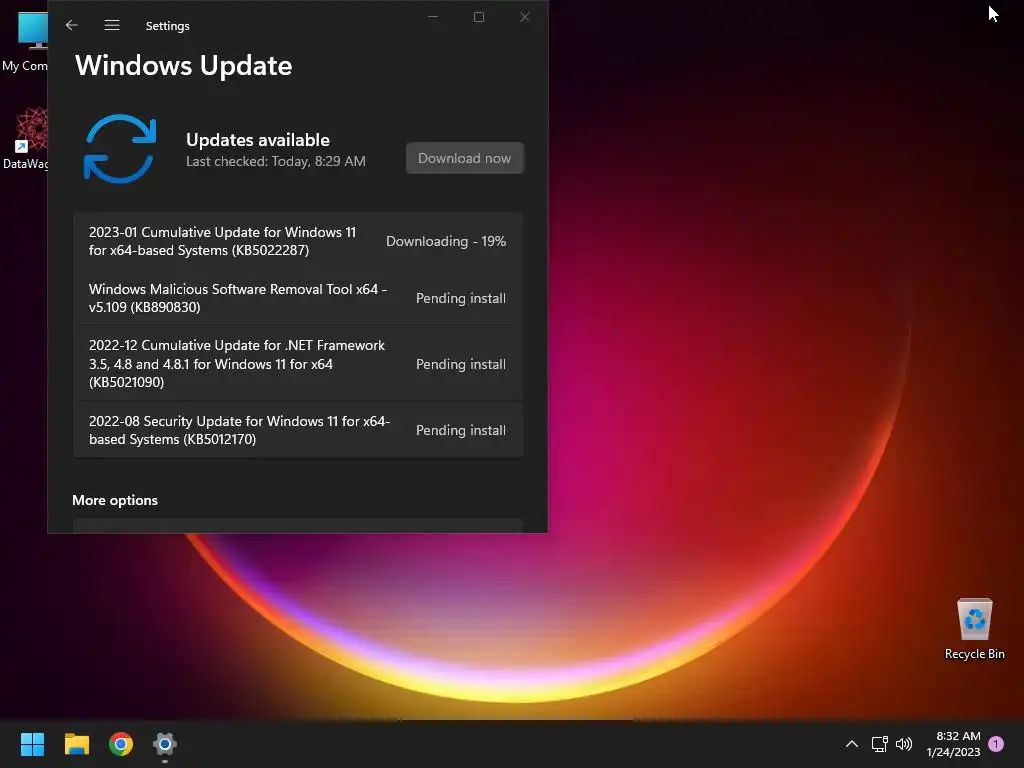Click the blue Windows Update sync icon
The image size is (1024, 768).
tap(120, 149)
